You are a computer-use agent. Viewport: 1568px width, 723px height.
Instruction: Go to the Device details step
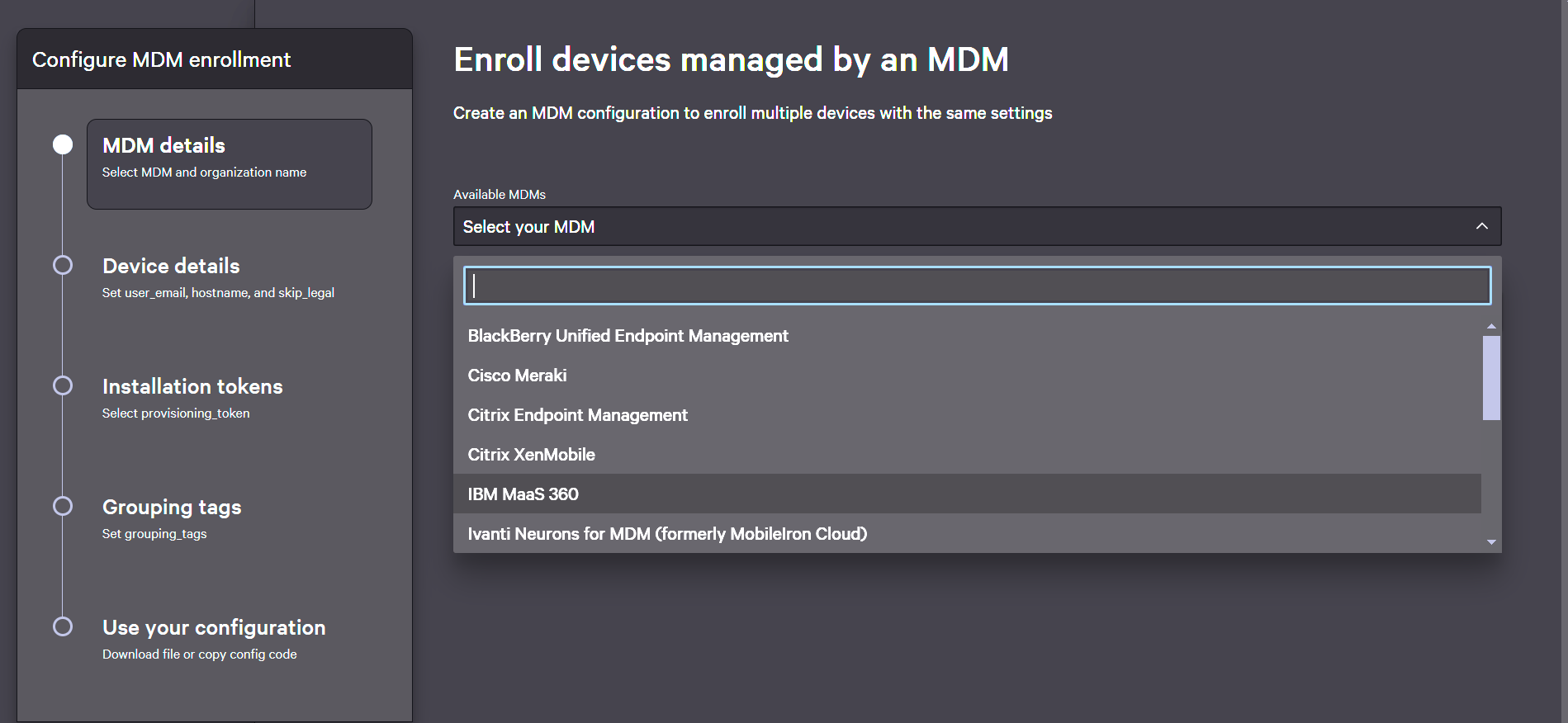218,278
